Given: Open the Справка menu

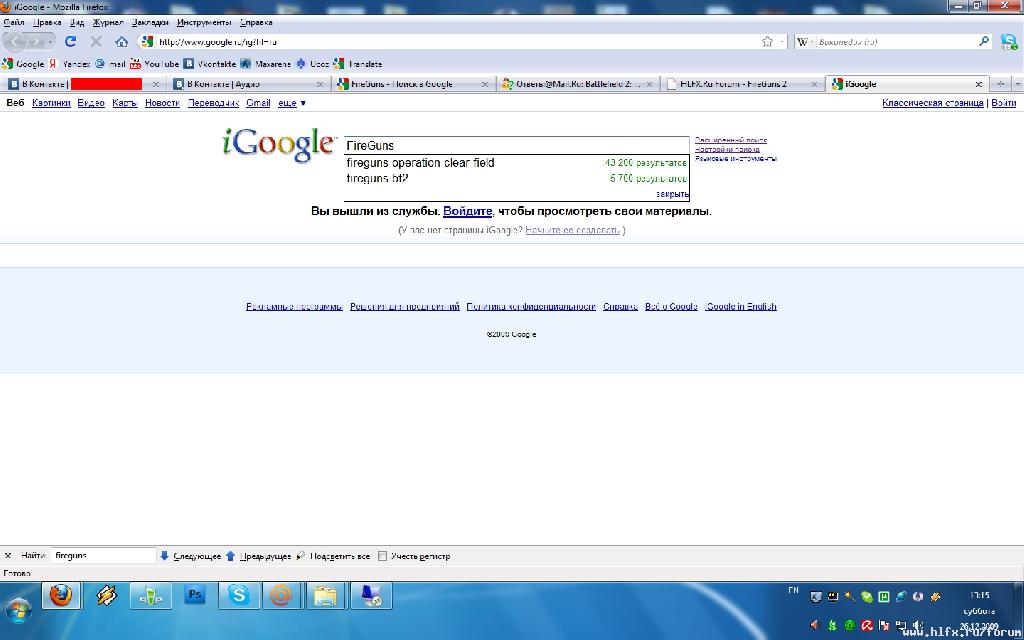Looking at the screenshot, I should 256,22.
